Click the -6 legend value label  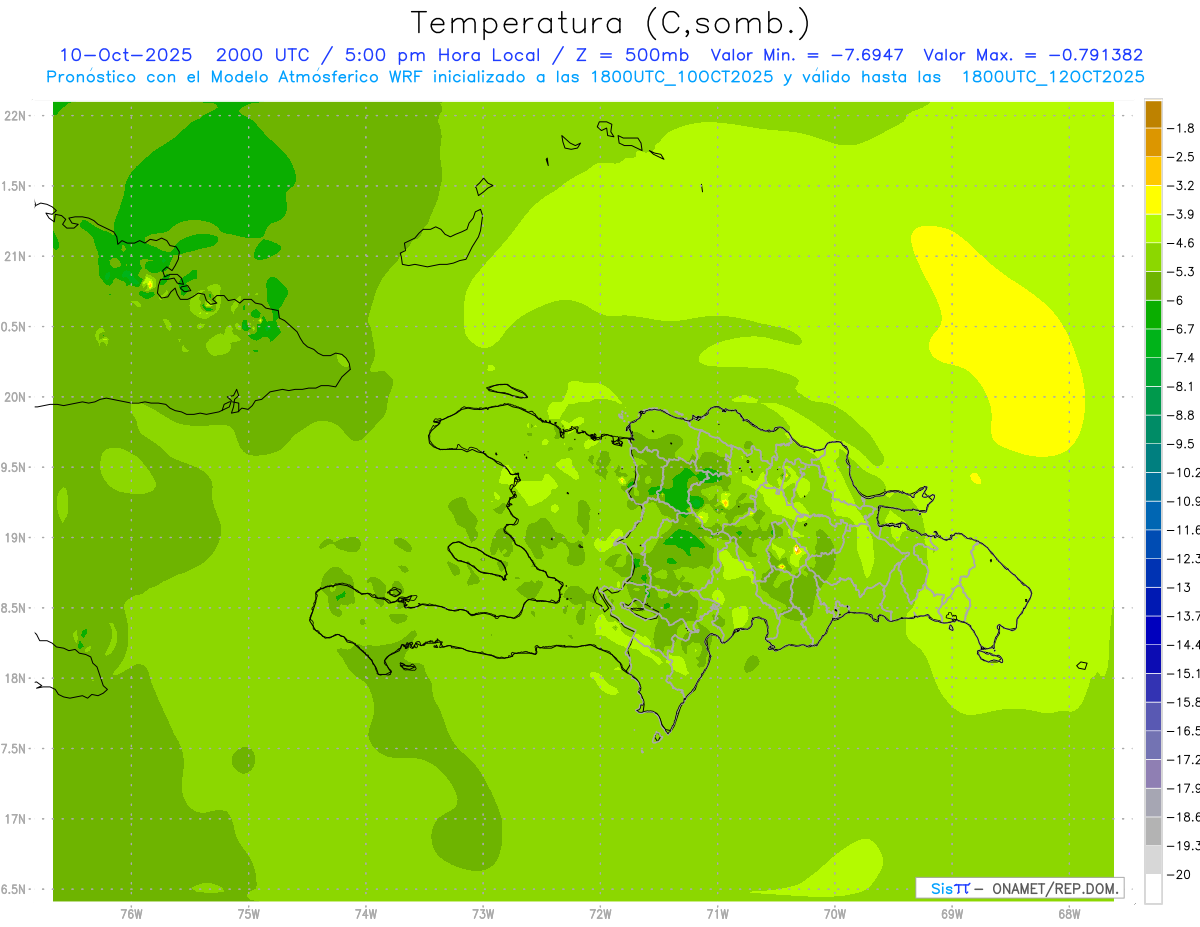[x=1184, y=300]
